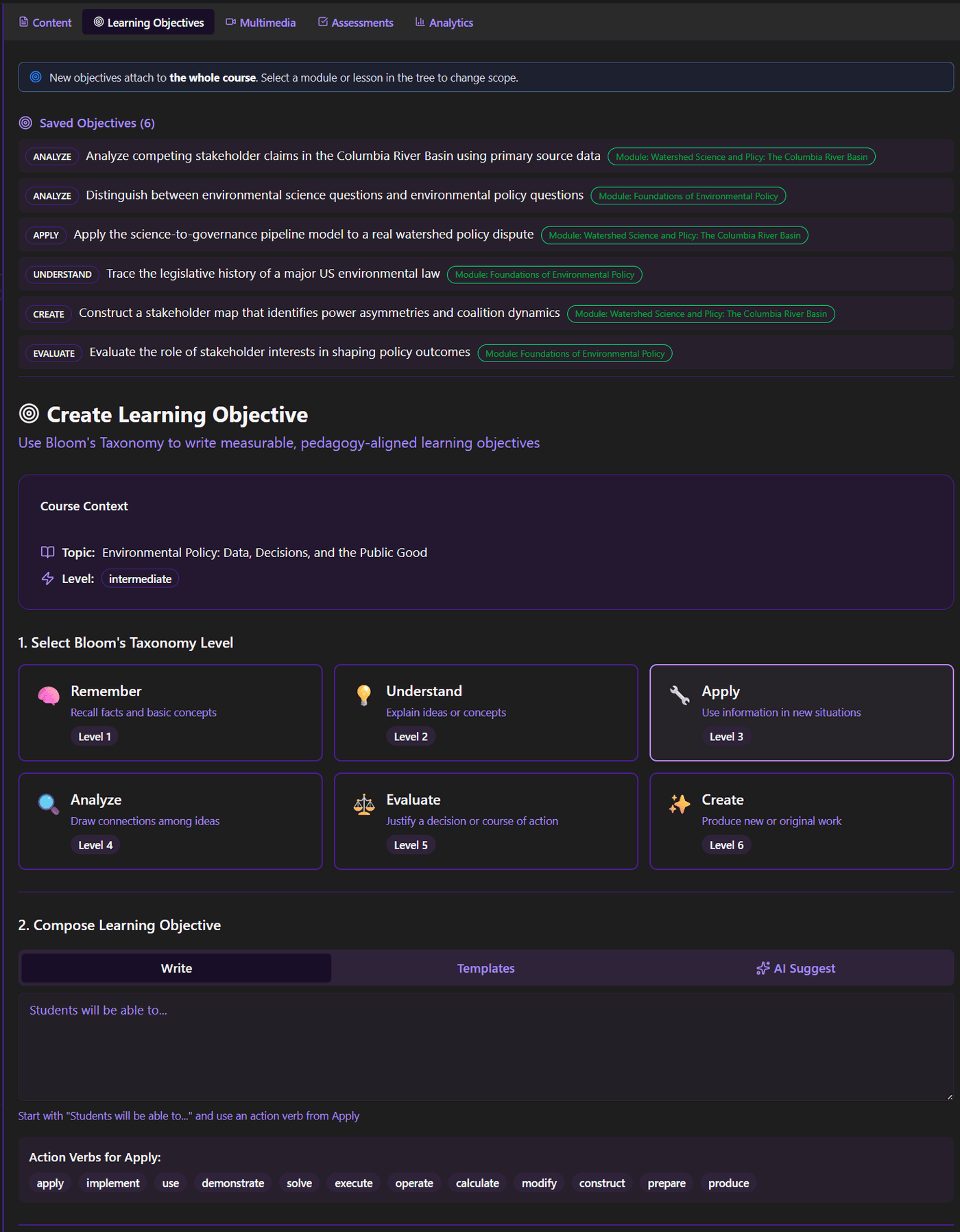
Task: Click the scales icon on the Evaluate card
Action: [364, 804]
